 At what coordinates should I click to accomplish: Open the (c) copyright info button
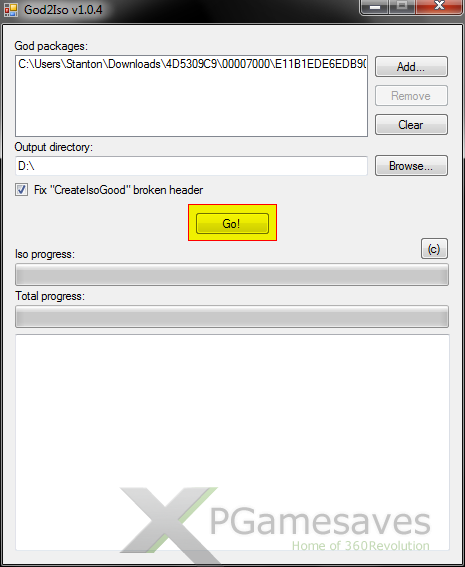coord(434,249)
